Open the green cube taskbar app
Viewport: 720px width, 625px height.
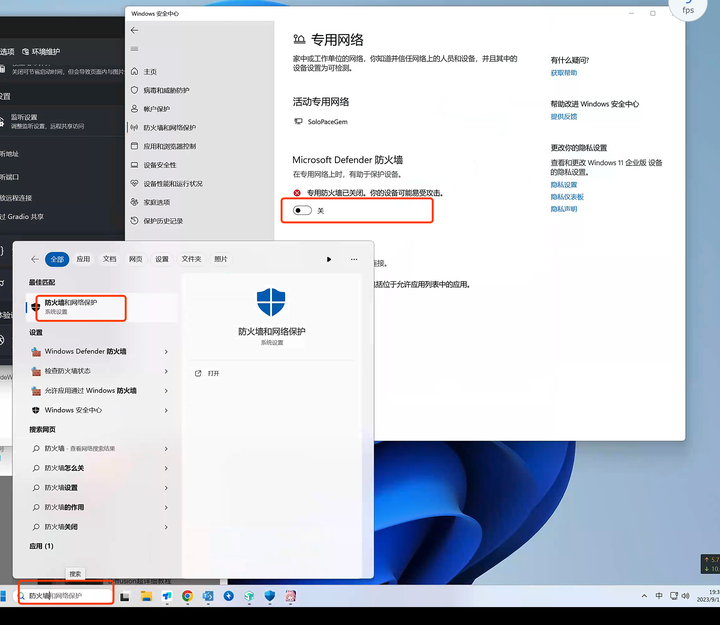coord(249,596)
